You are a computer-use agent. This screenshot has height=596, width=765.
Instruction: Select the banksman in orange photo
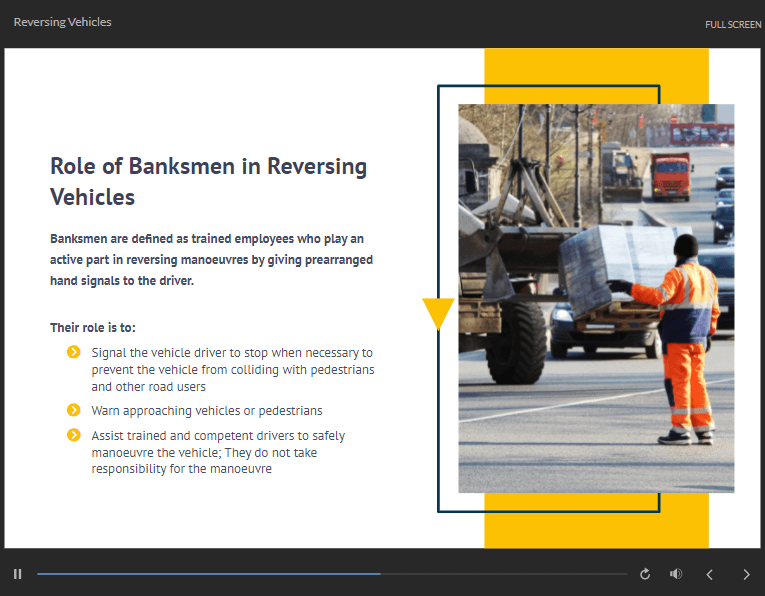pyautogui.click(x=596, y=298)
